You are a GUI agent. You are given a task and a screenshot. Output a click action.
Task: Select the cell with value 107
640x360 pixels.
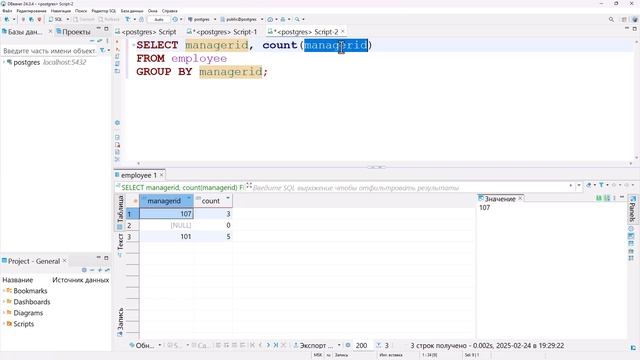coord(166,214)
